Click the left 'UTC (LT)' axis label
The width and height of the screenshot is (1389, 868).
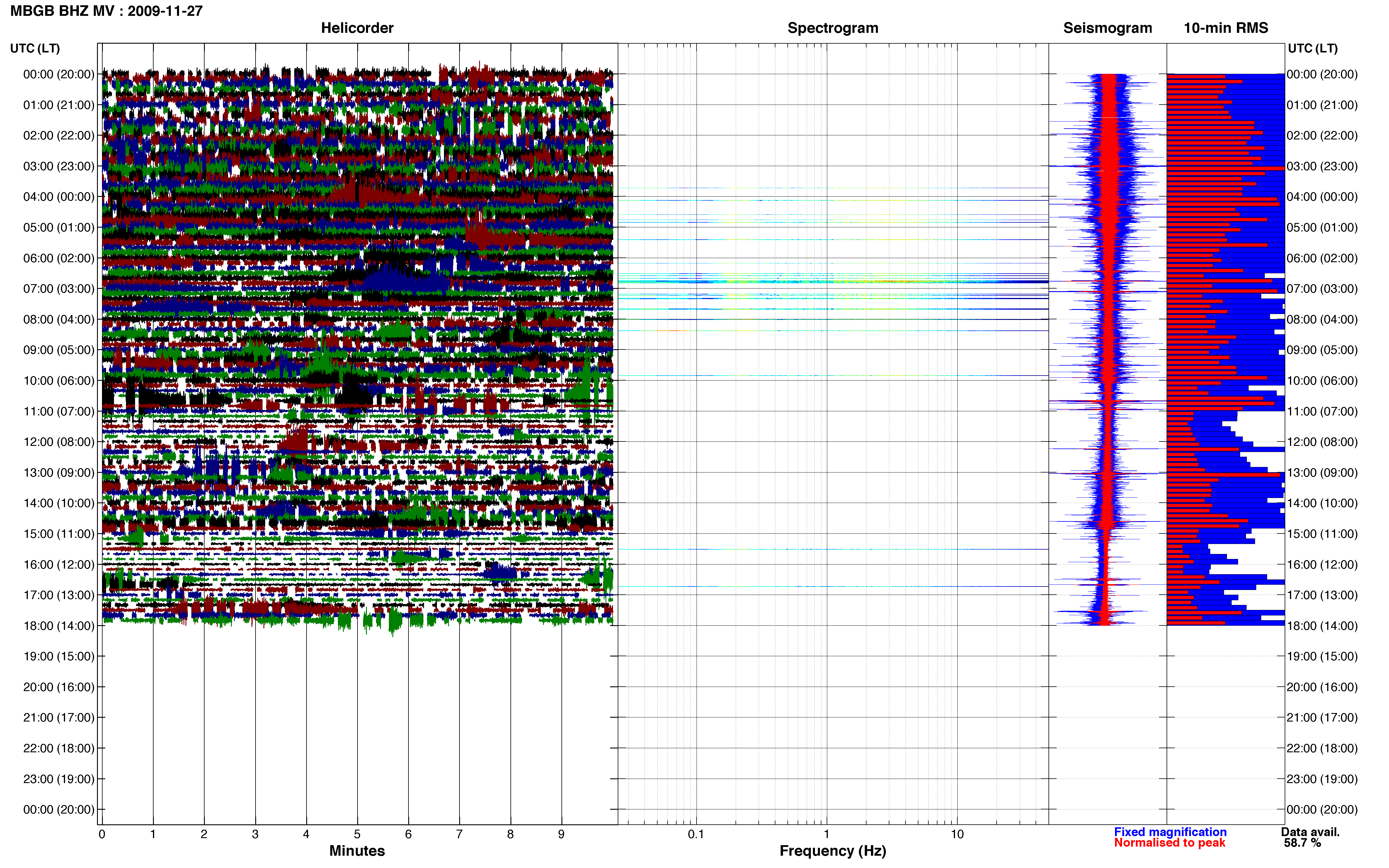(x=35, y=48)
